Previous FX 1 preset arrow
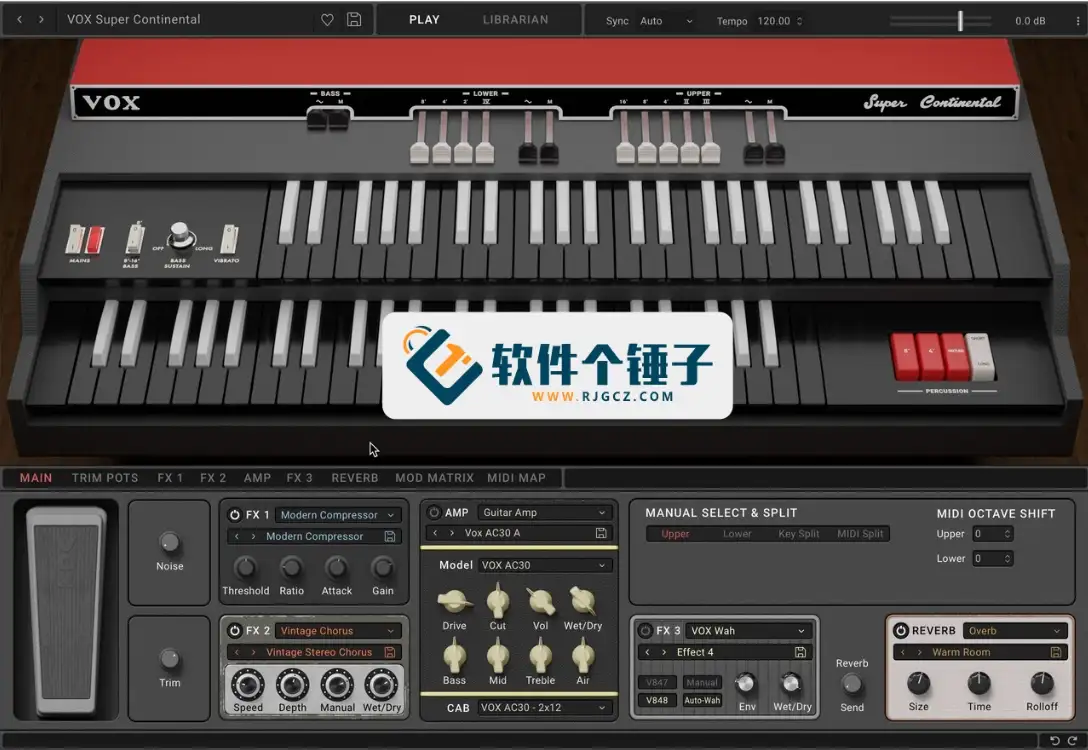Screen dimensions: 1088x750 pyautogui.click(x=237, y=536)
